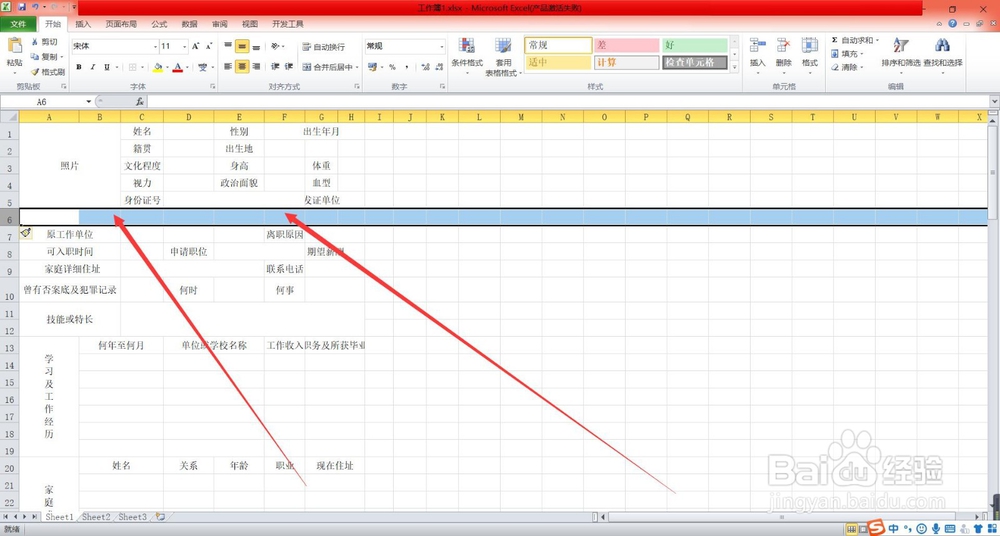Apply comma style number format
This screenshot has width=1000, height=536.
(x=406, y=67)
